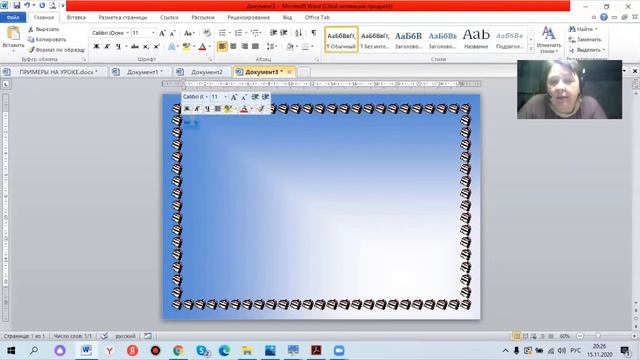Switch to the Ссылки ribbon tab
The image size is (640, 360).
coord(169,18)
